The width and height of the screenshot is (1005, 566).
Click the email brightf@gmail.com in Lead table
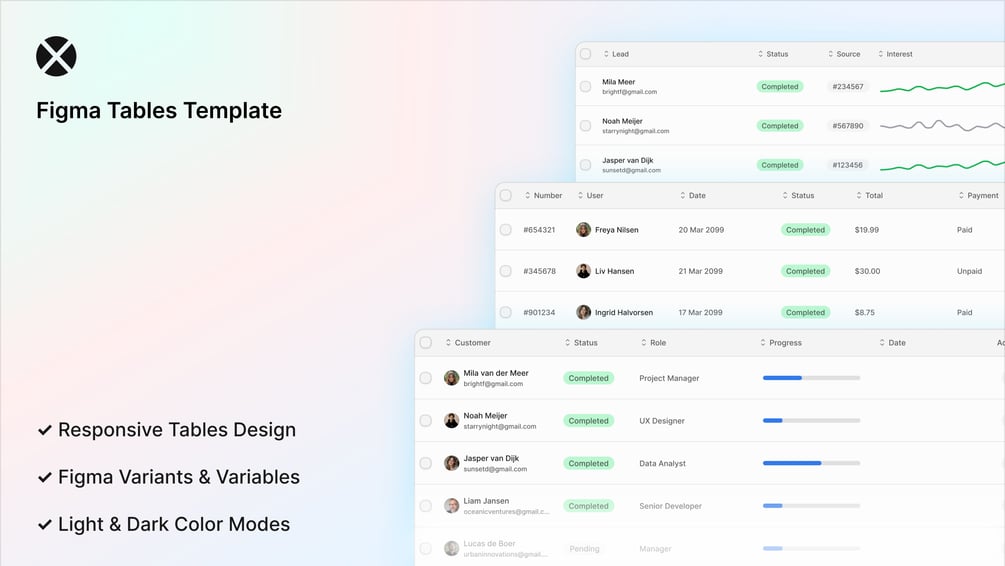click(629, 92)
